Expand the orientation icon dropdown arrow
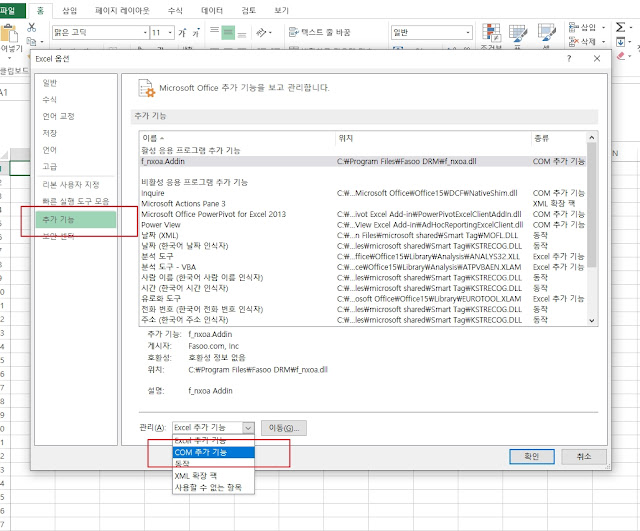 click(270, 32)
